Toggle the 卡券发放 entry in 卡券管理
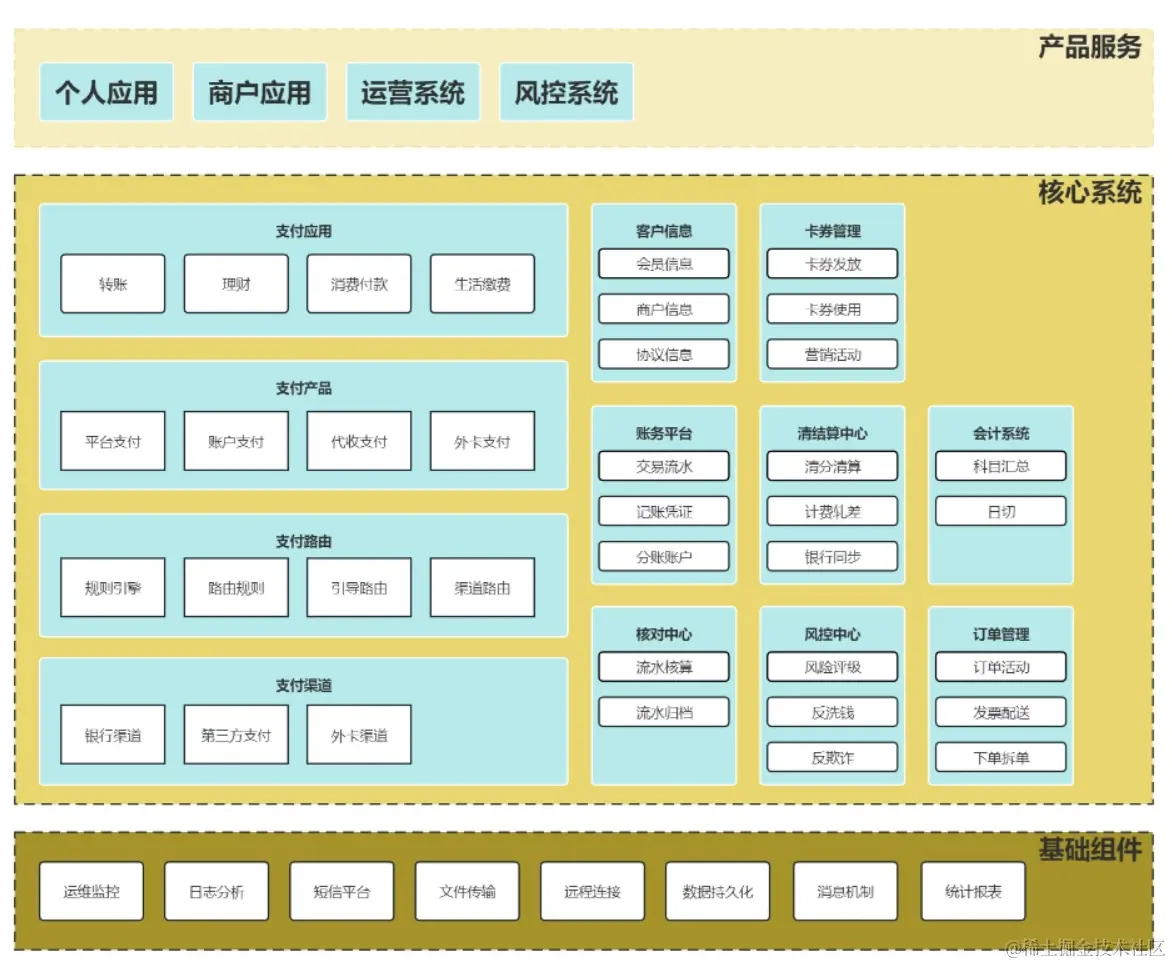Viewport: 1172px width, 965px height. point(832,264)
